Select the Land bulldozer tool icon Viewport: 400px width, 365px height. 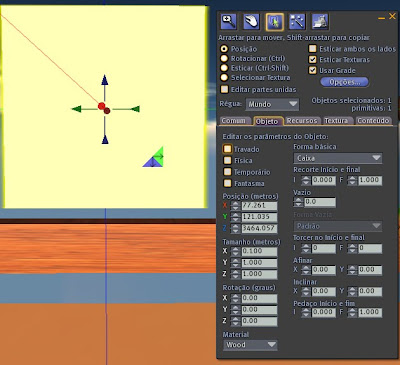pos(320,21)
